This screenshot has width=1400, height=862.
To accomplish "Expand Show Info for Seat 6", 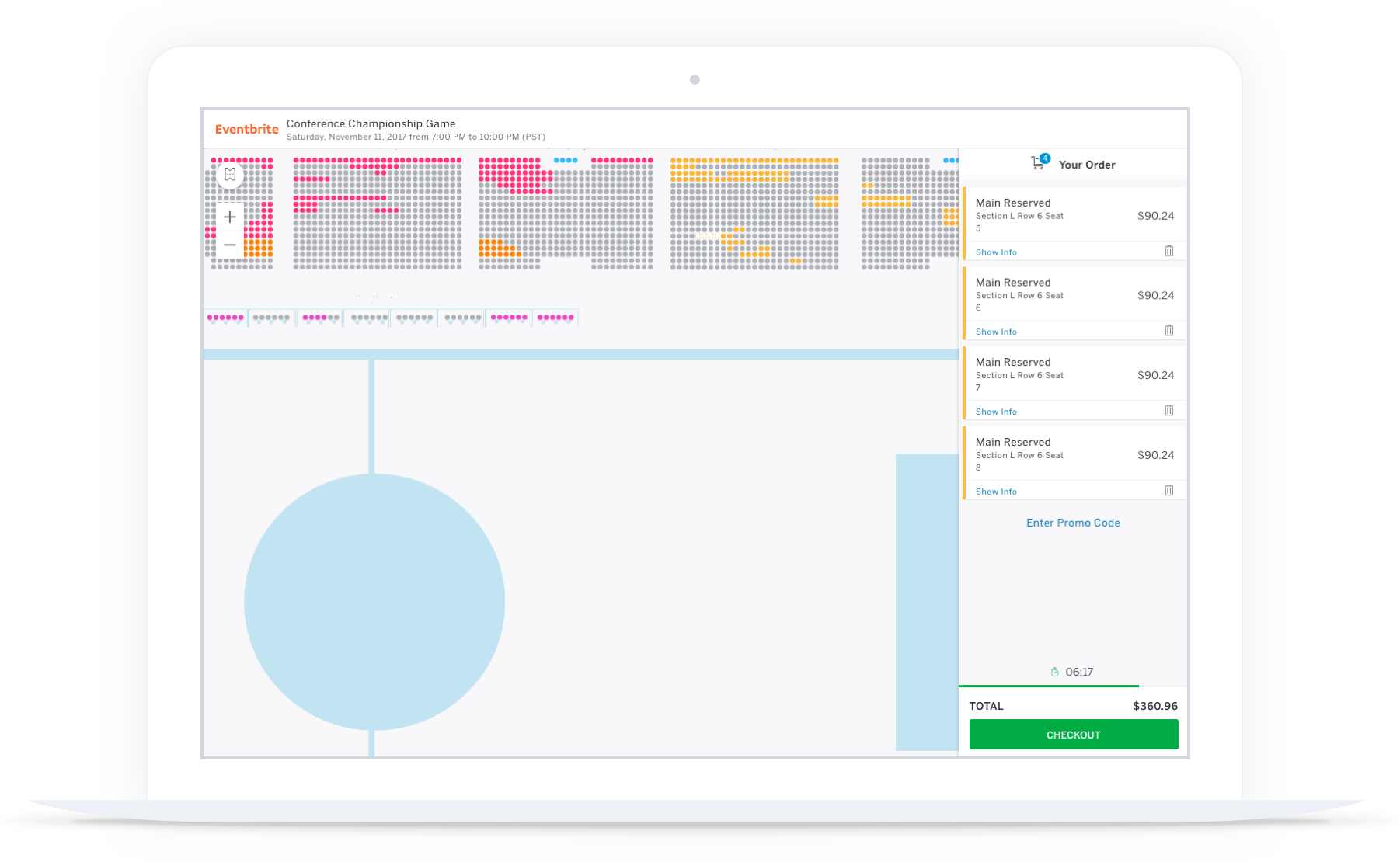I will tap(995, 332).
